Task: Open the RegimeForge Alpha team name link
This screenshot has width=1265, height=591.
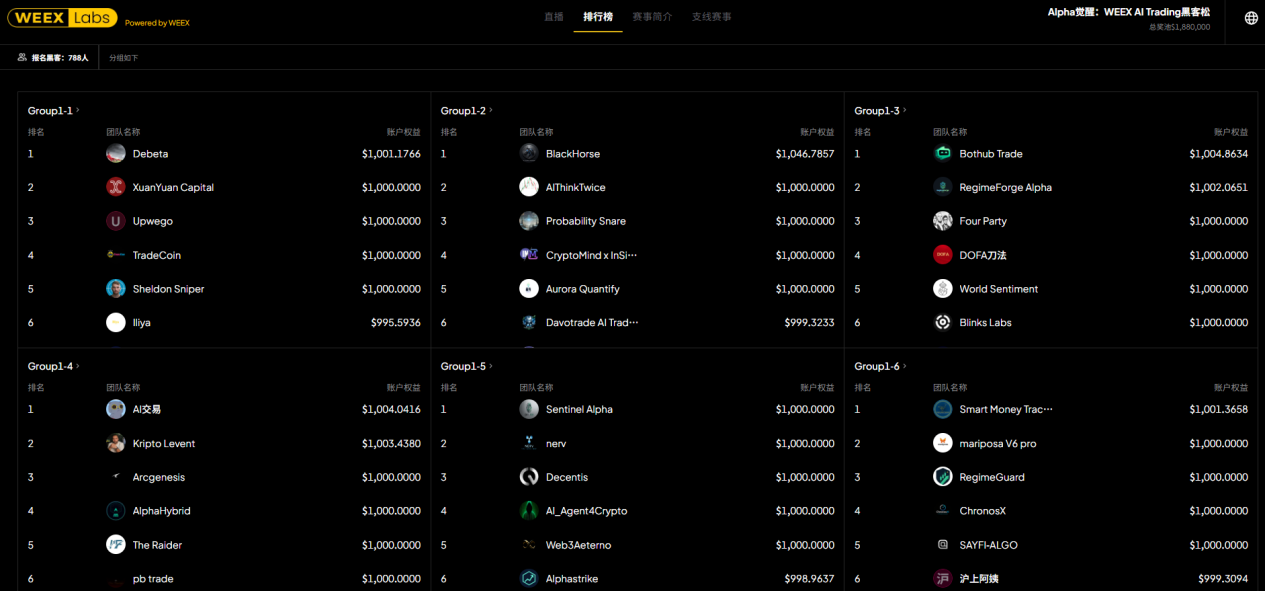Action: (x=1005, y=187)
